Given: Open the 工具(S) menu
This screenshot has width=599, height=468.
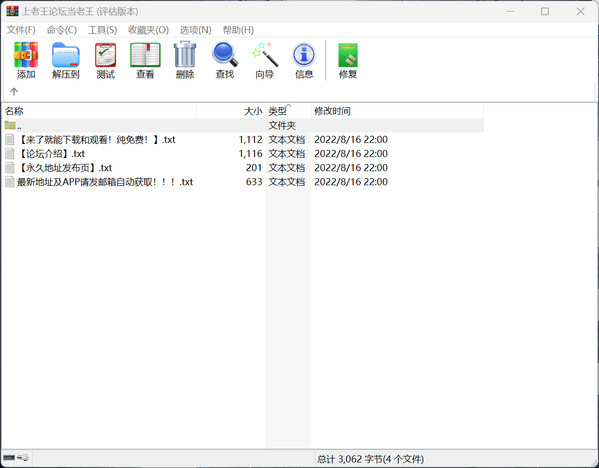Looking at the screenshot, I should pos(102,30).
